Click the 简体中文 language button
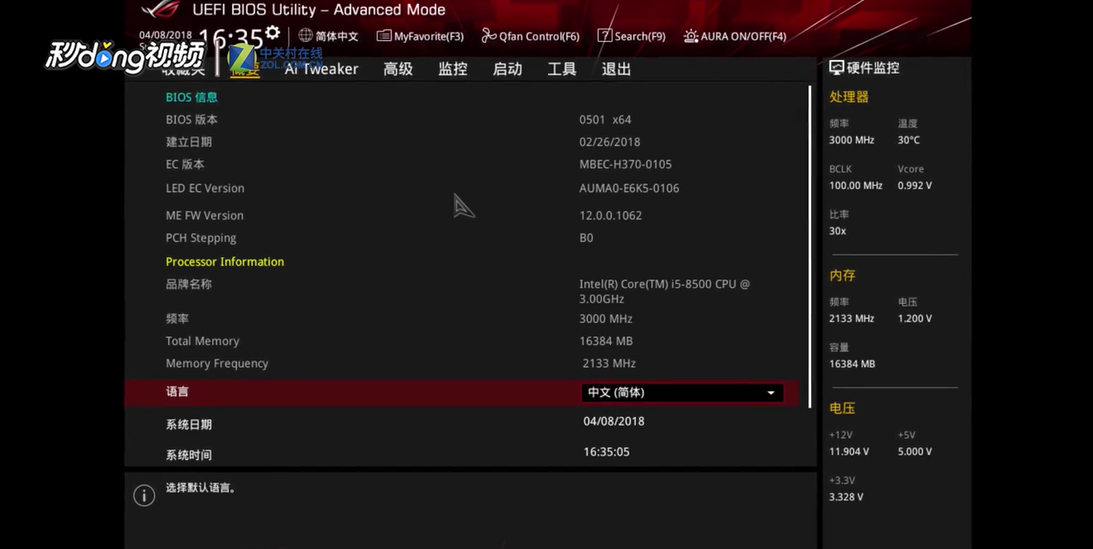This screenshot has width=1093, height=549. [328, 36]
